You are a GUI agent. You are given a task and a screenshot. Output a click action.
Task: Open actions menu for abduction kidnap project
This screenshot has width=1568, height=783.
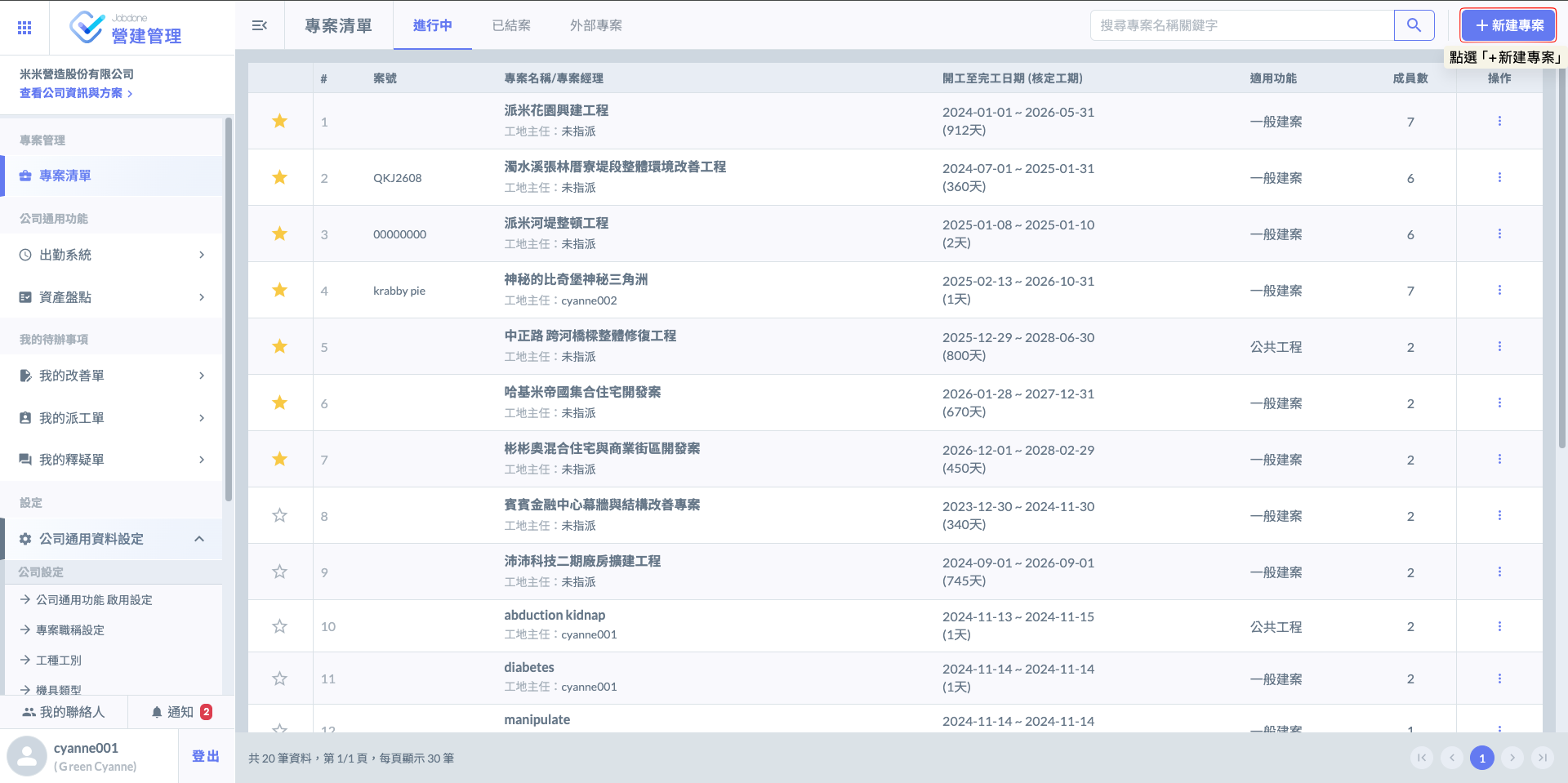[1499, 626]
